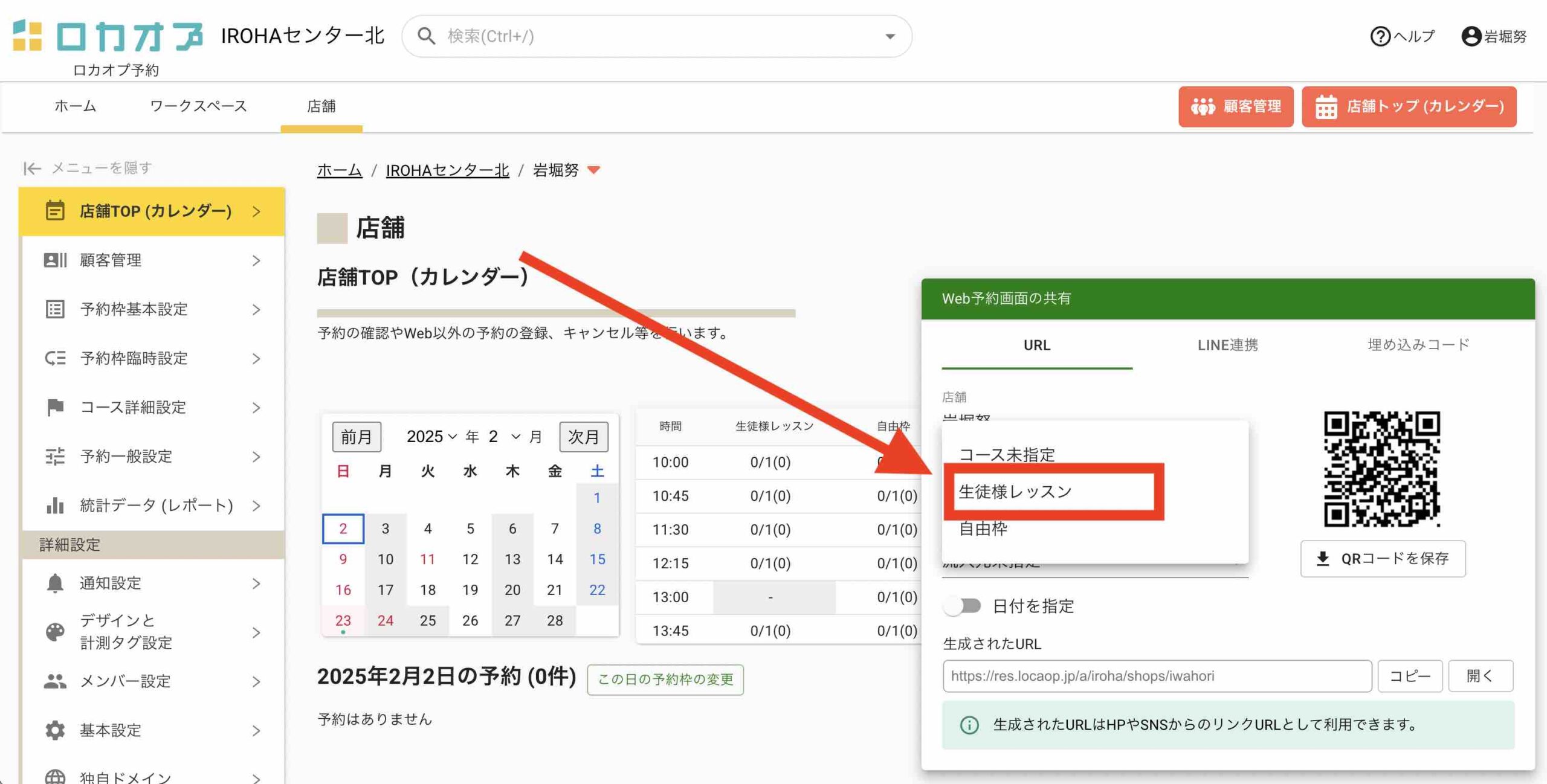The image size is (1547, 784).
Task: Click QRコードを保存 button
Action: coord(1383,559)
